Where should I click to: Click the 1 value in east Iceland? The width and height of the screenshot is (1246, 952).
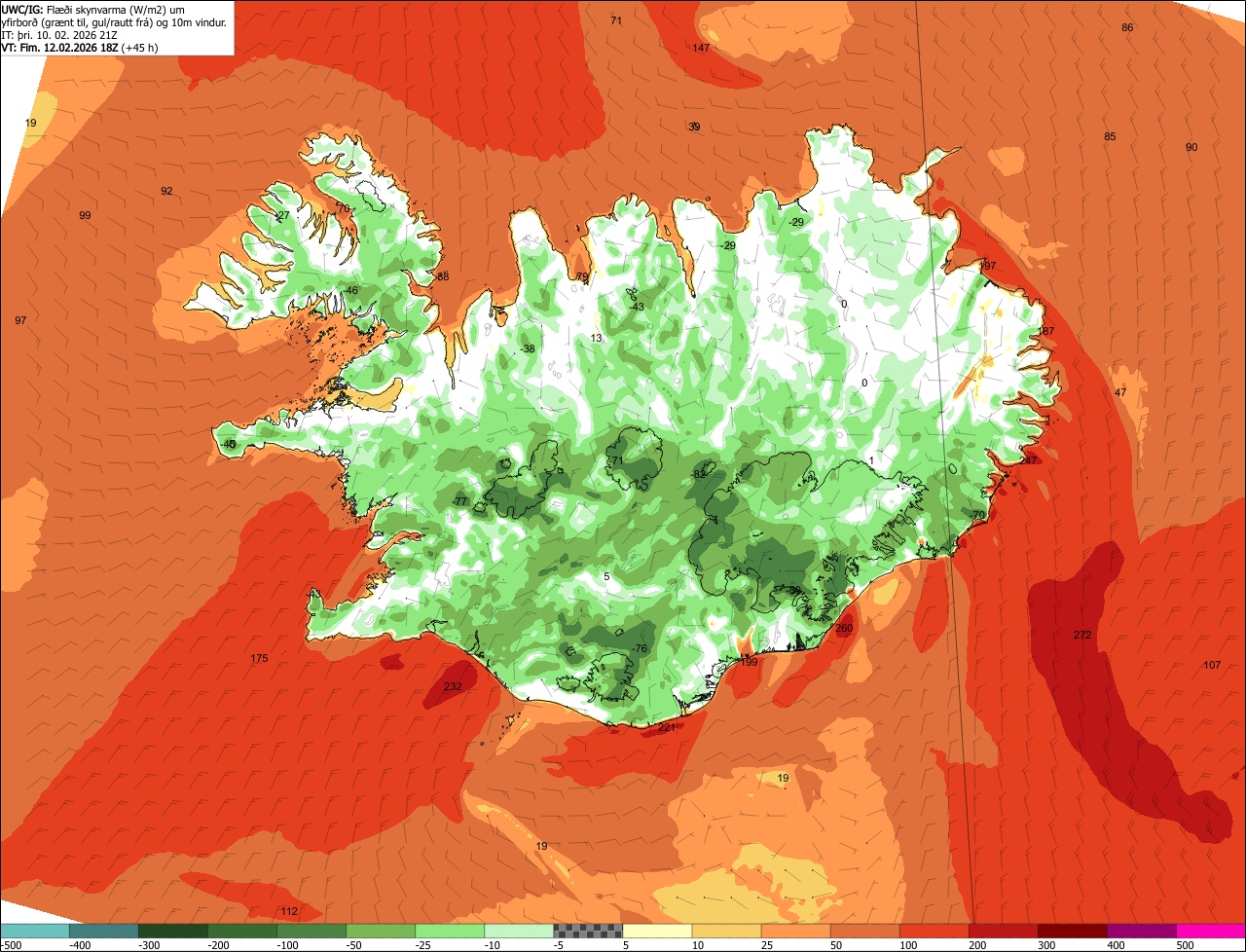point(871,460)
